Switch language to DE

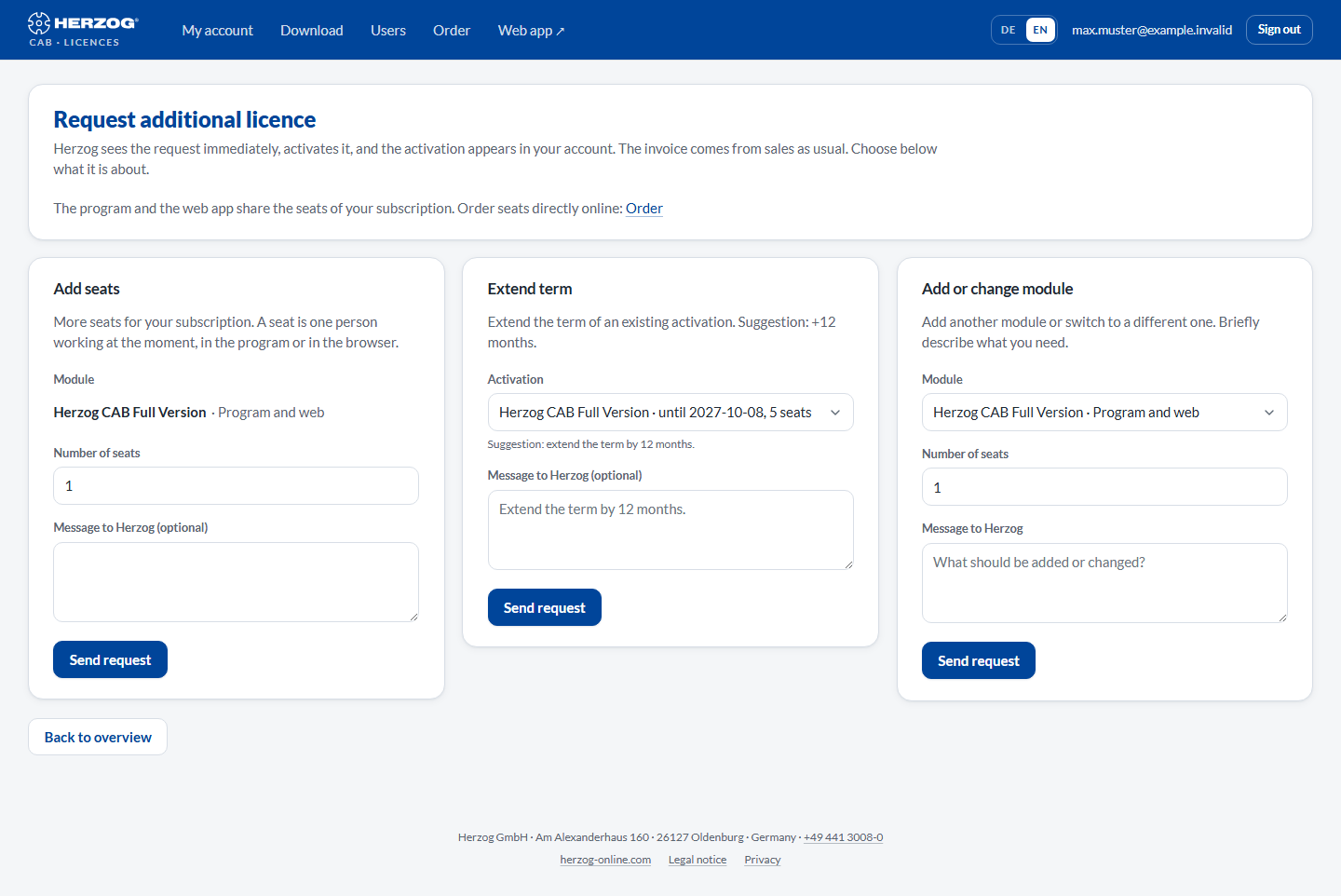click(x=1009, y=30)
